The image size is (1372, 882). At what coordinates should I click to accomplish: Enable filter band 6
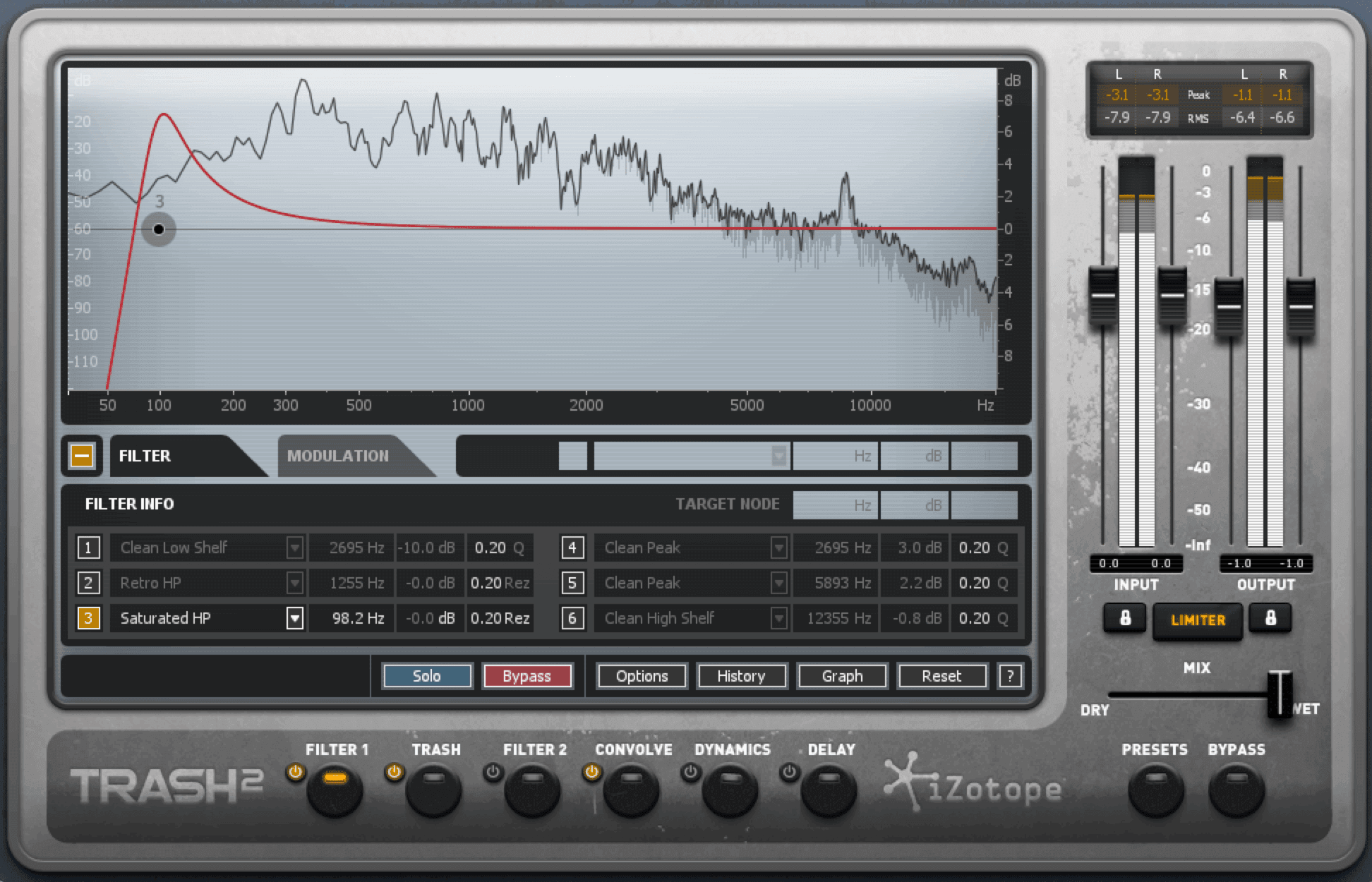[572, 618]
